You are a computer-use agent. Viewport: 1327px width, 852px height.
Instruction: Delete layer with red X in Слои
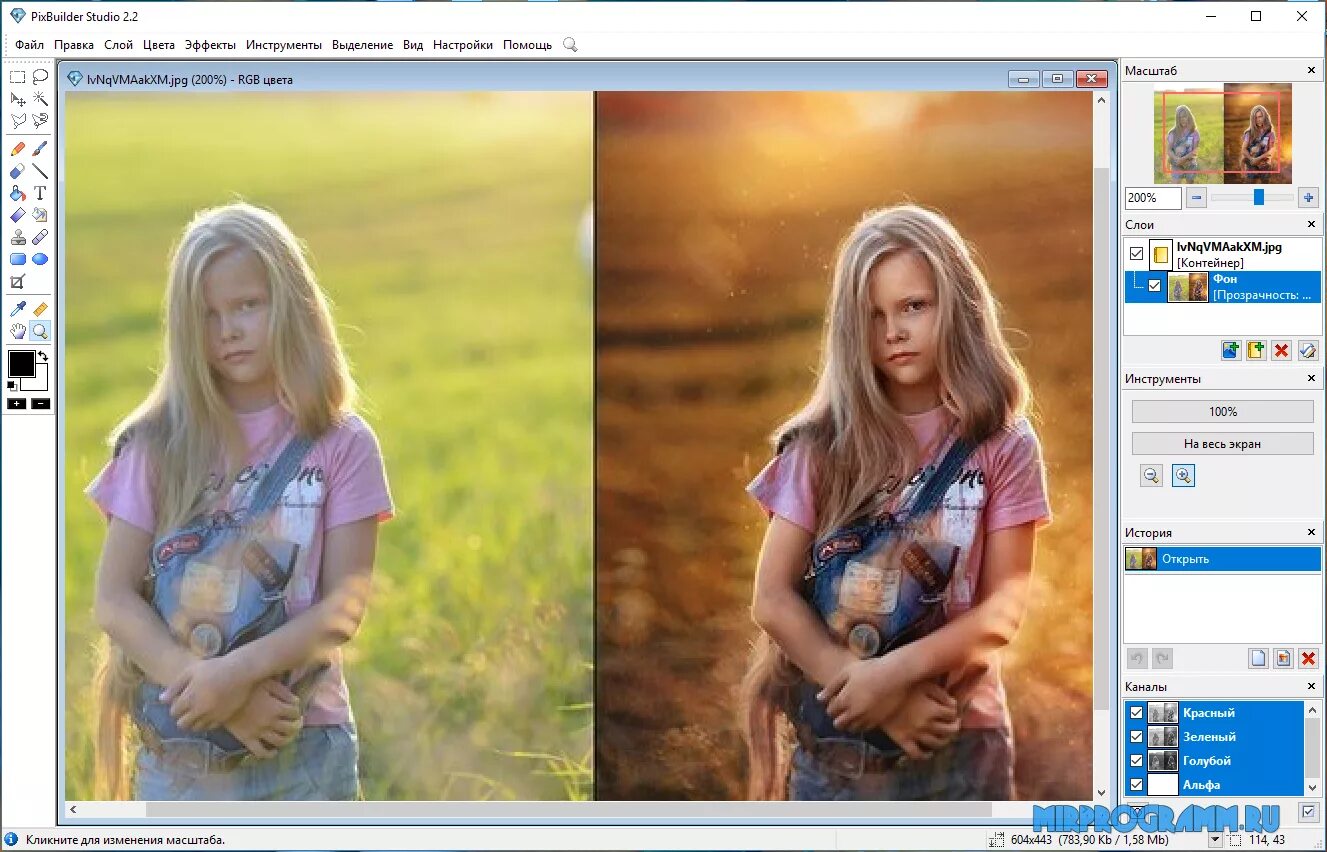tap(1282, 350)
